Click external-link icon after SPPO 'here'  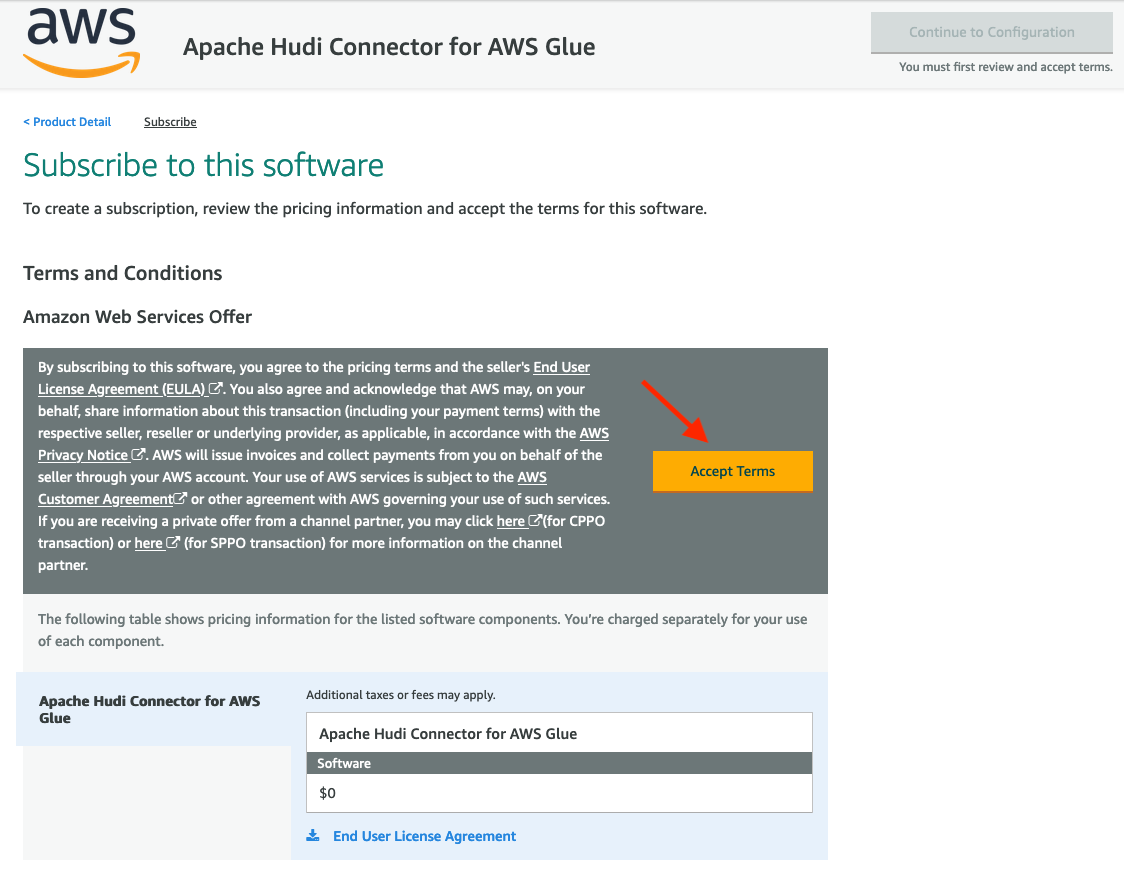173,543
